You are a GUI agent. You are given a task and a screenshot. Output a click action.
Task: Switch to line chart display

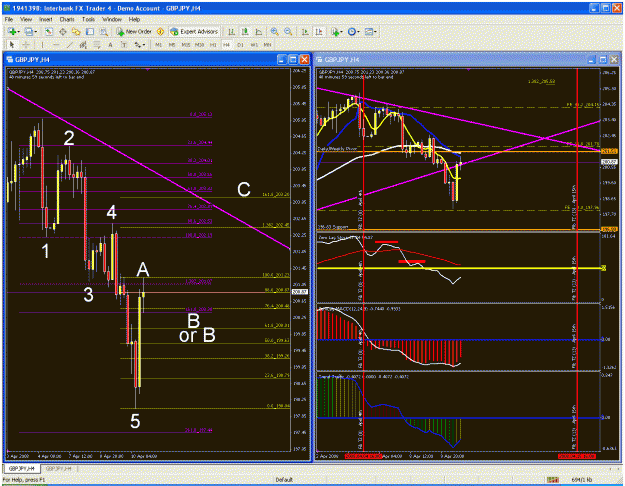[x=259, y=31]
